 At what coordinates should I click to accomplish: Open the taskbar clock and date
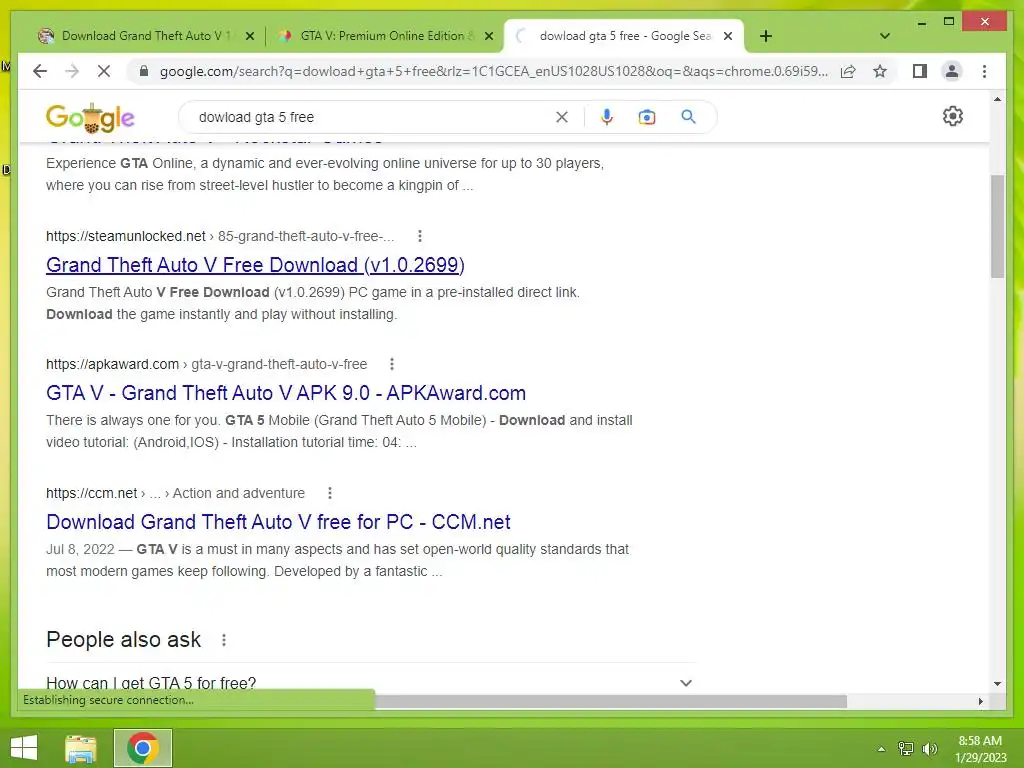click(x=980, y=749)
